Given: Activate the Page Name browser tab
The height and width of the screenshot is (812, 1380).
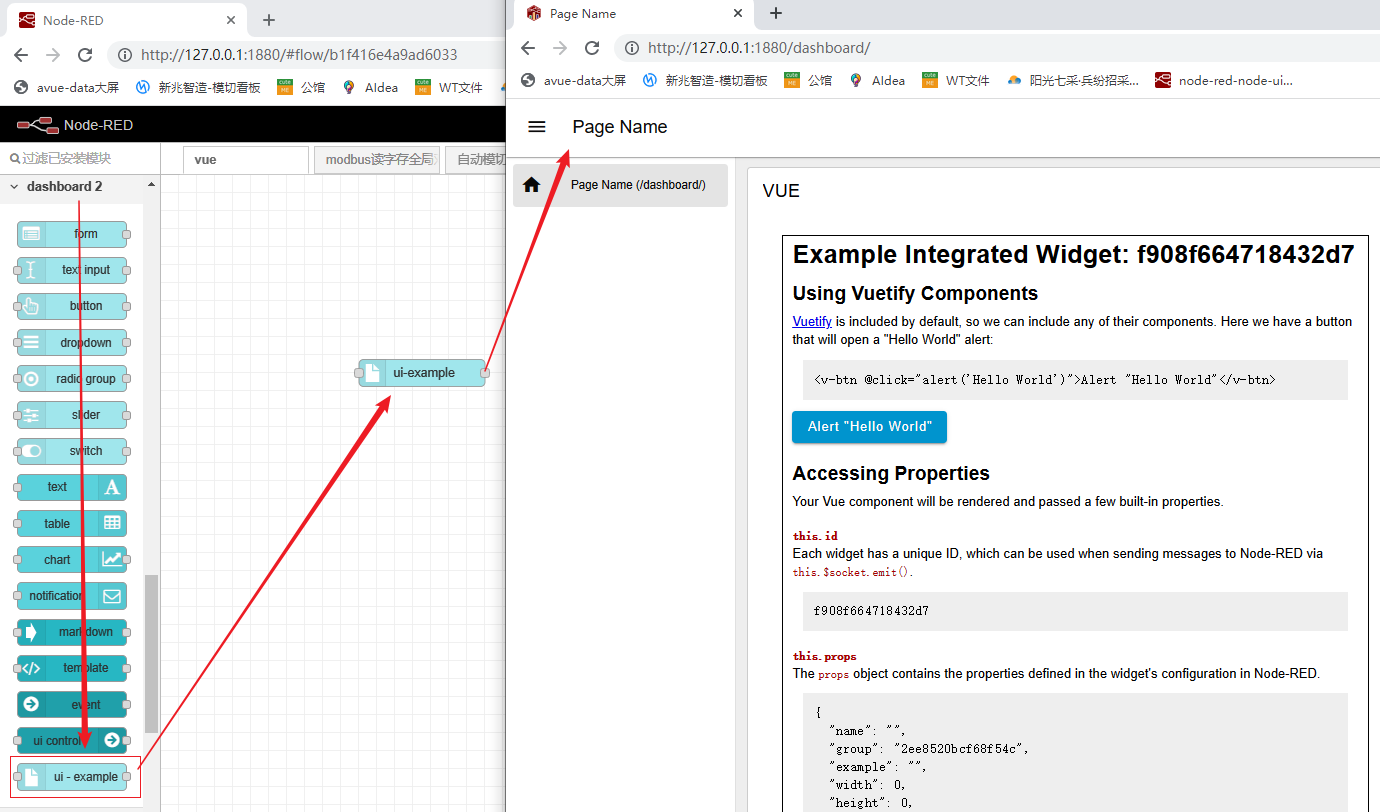Looking at the screenshot, I should click(633, 14).
